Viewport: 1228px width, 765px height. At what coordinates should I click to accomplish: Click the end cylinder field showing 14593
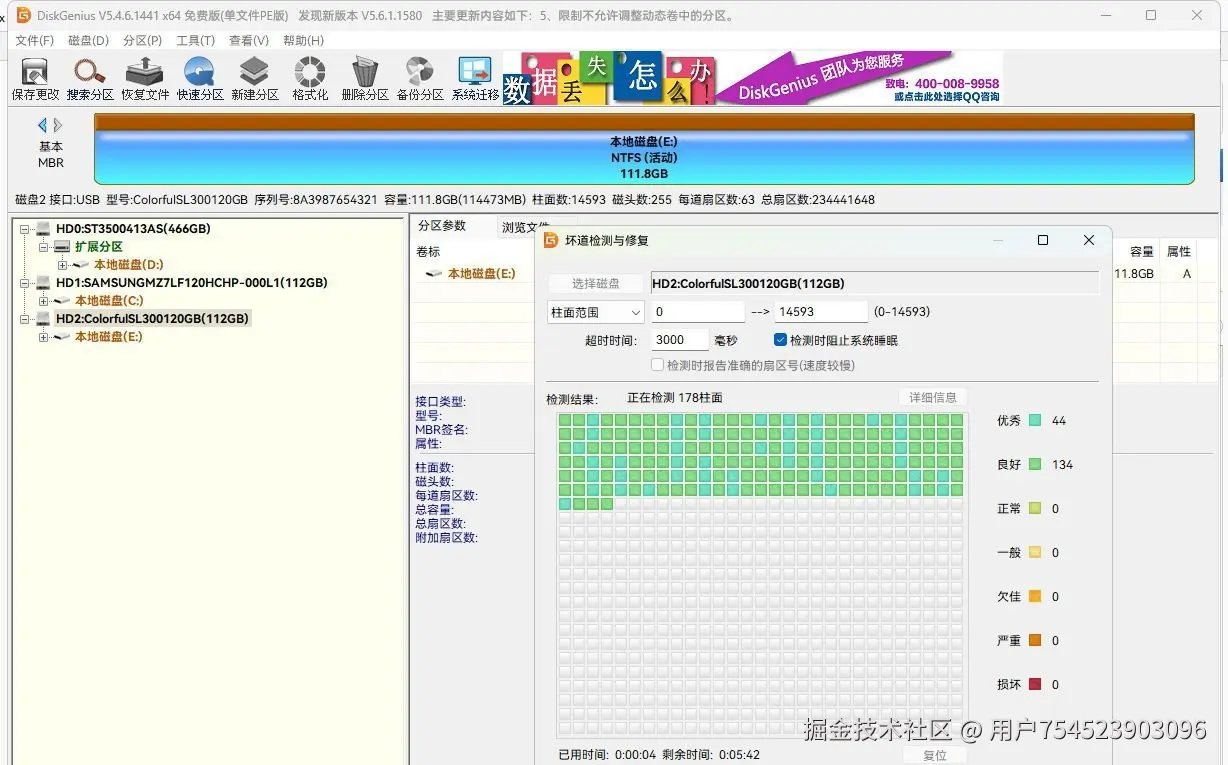click(821, 312)
